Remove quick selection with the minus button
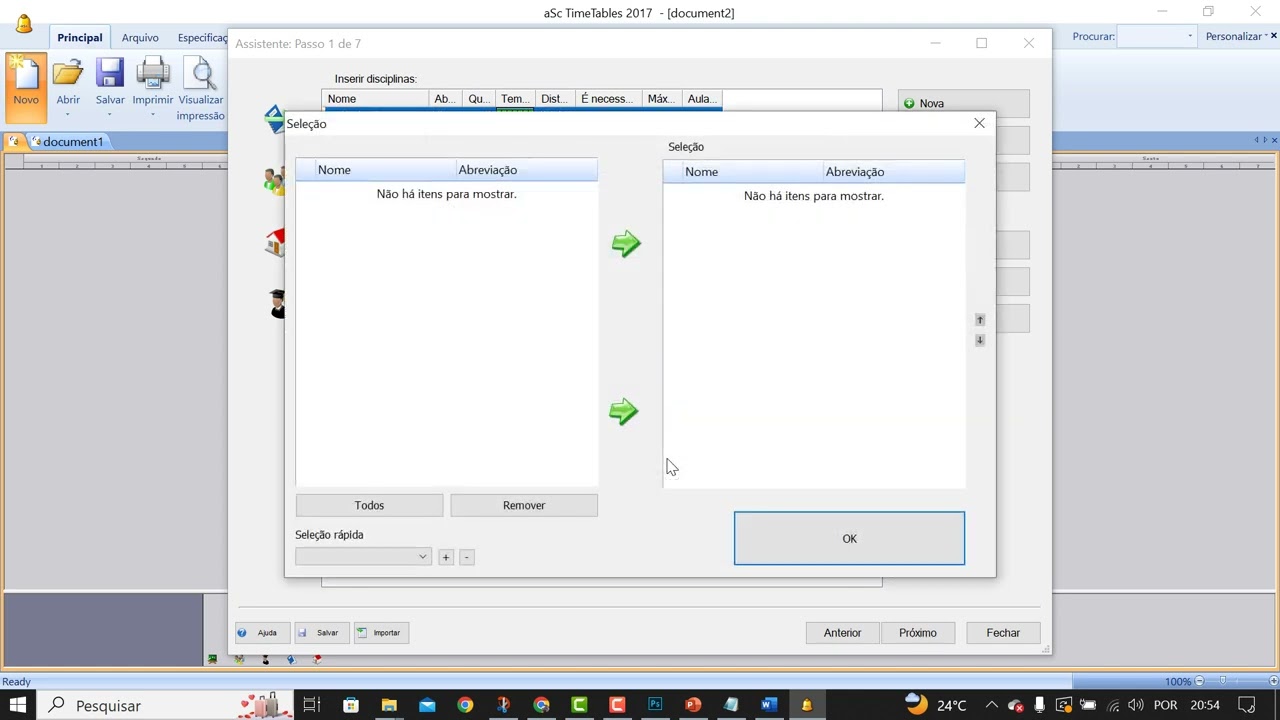This screenshot has height=720, width=1280. tap(467, 557)
